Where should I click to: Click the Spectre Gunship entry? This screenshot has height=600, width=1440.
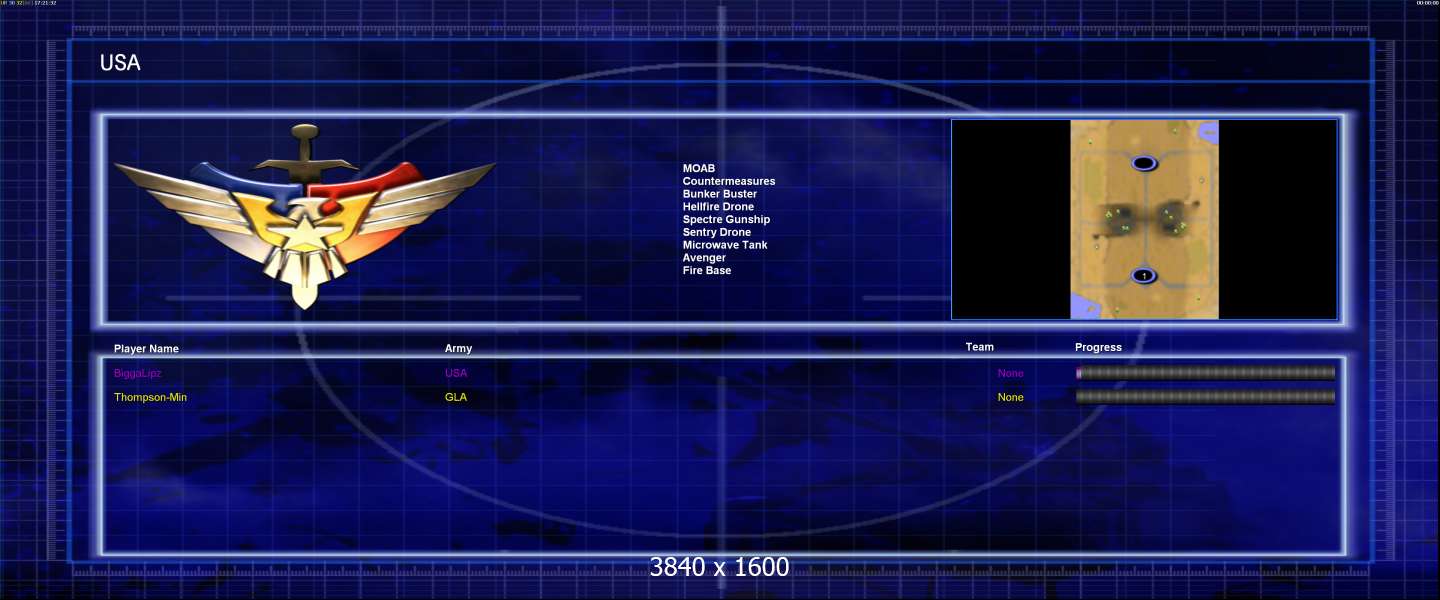pyautogui.click(x=726, y=220)
